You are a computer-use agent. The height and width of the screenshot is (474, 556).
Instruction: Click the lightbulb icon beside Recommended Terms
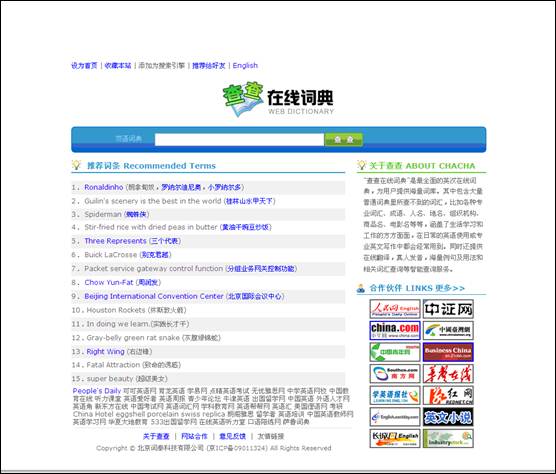pos(76,165)
